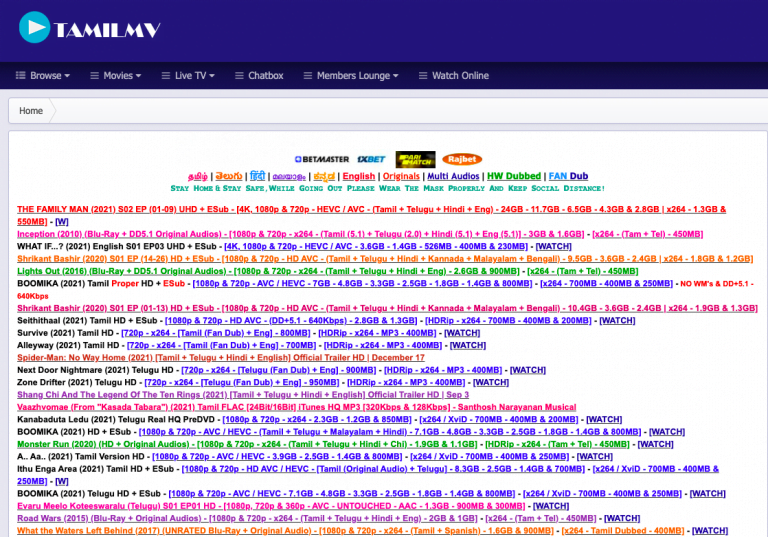This screenshot has height=537, width=768.
Task: Click WATCH link for What If...? S01 EP03
Action: click(x=553, y=246)
